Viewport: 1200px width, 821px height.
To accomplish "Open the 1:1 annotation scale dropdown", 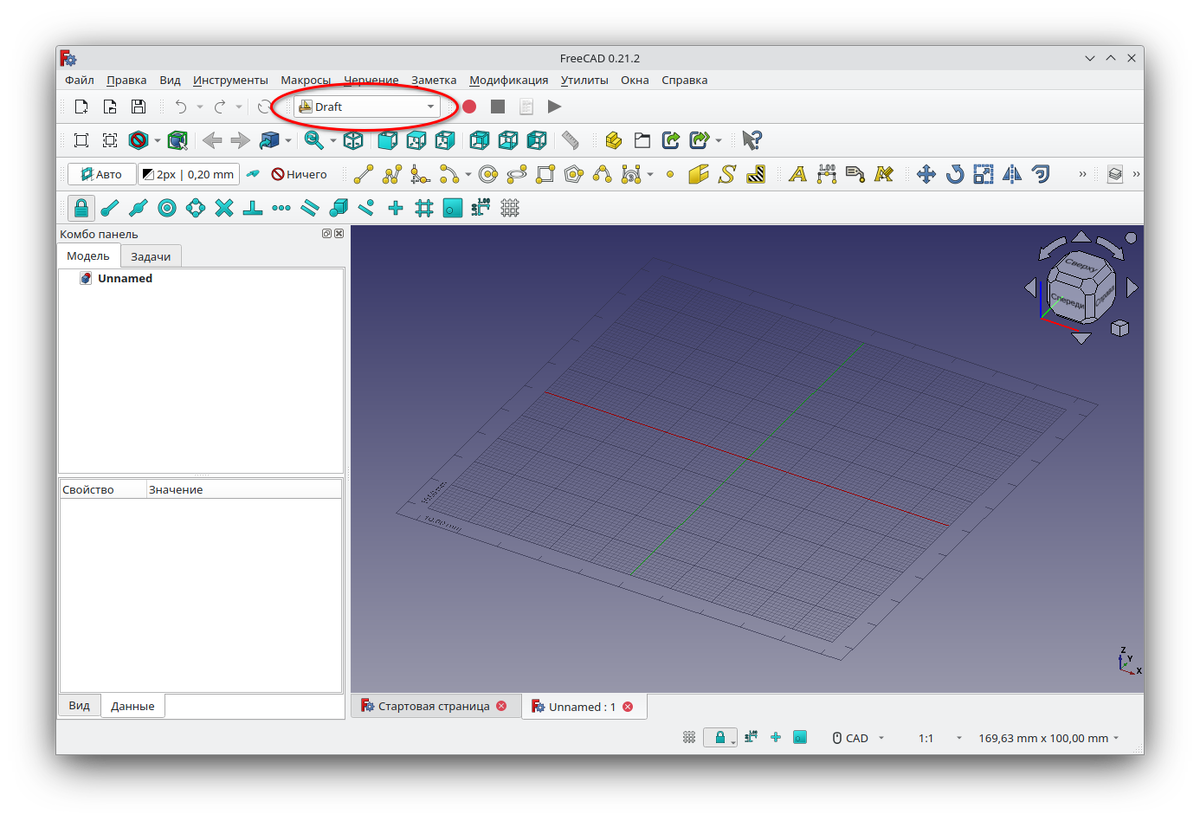I will click(x=940, y=738).
